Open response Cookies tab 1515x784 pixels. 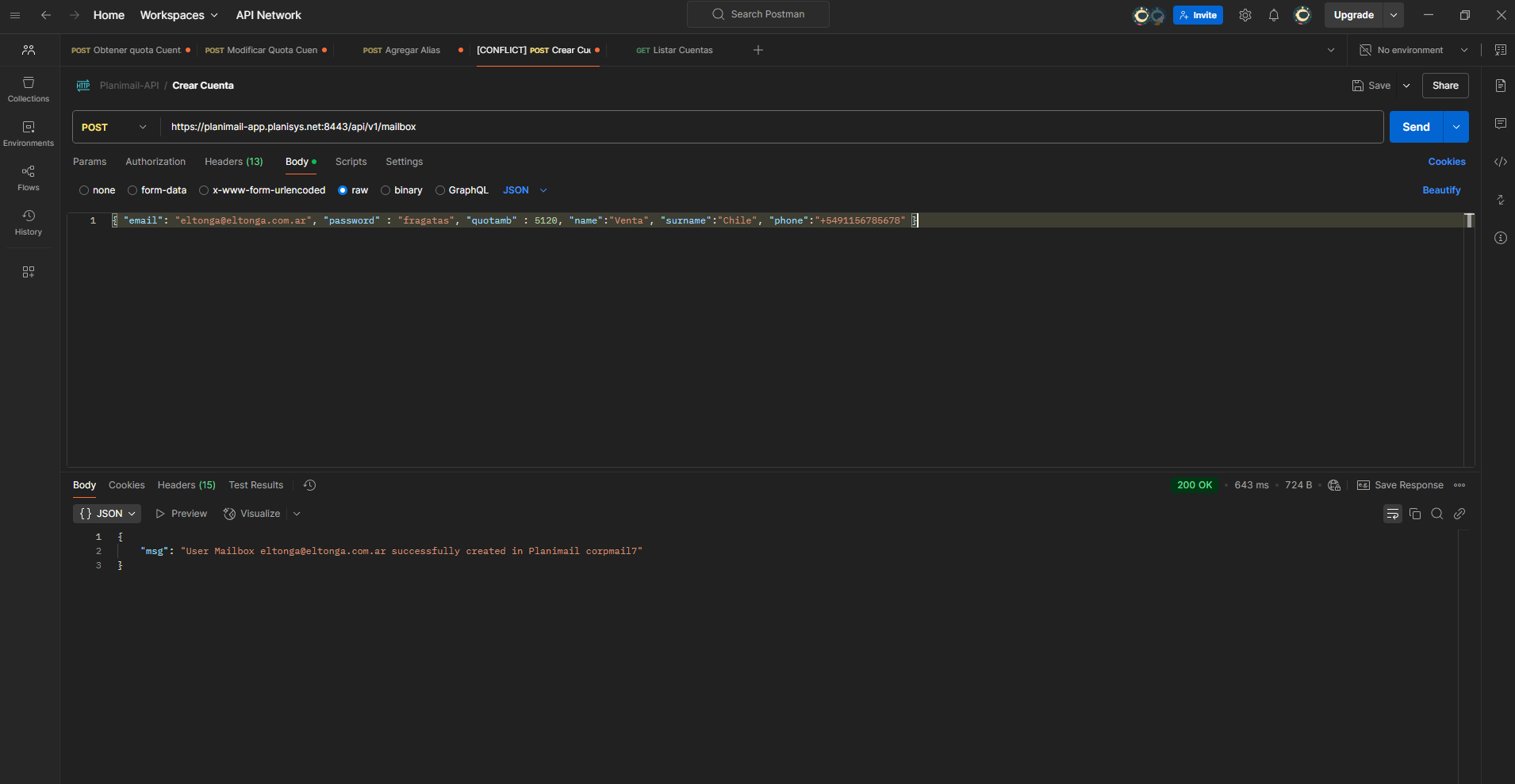click(127, 485)
